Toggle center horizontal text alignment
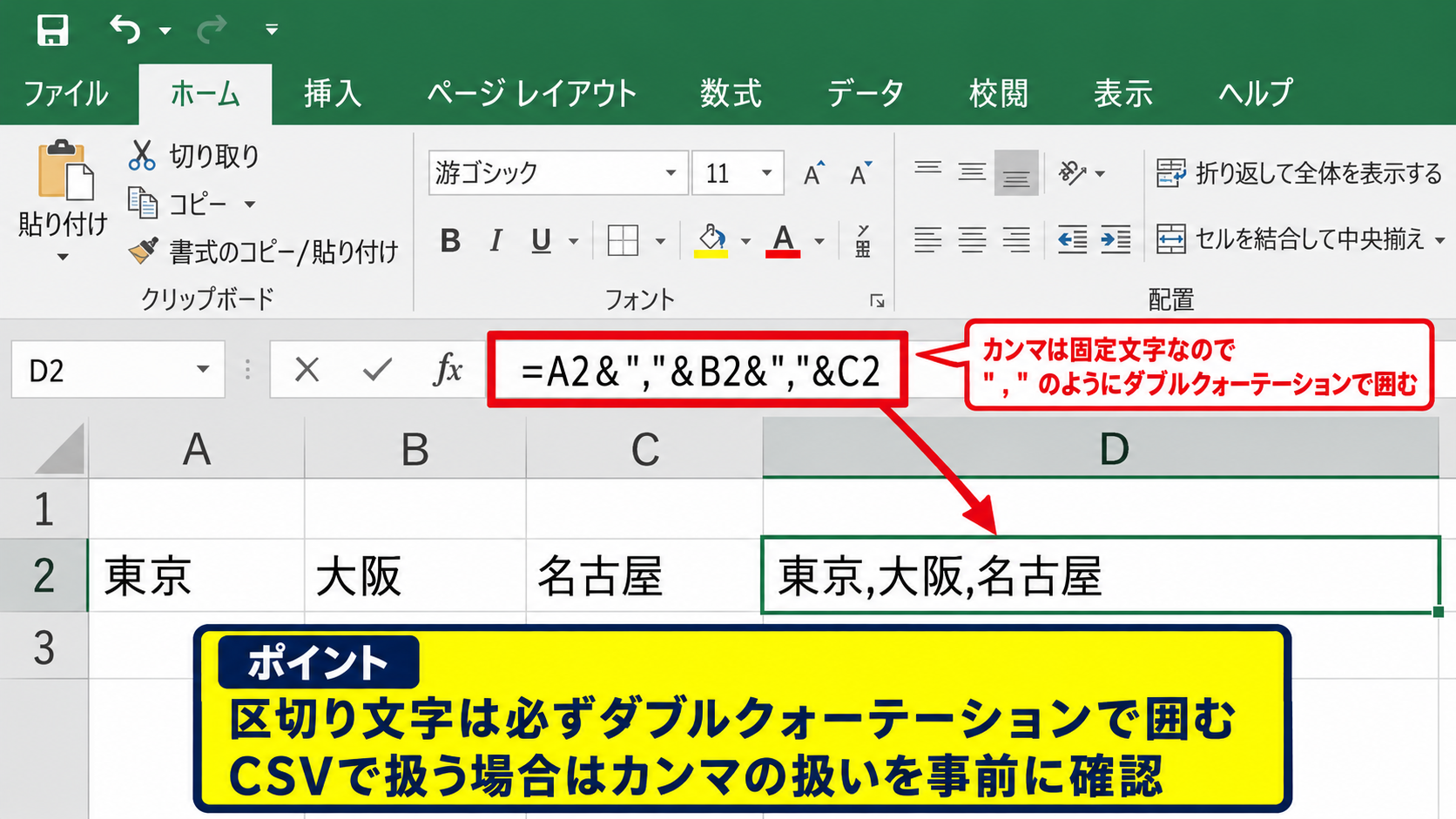The width and height of the screenshot is (1456, 819). [x=972, y=239]
